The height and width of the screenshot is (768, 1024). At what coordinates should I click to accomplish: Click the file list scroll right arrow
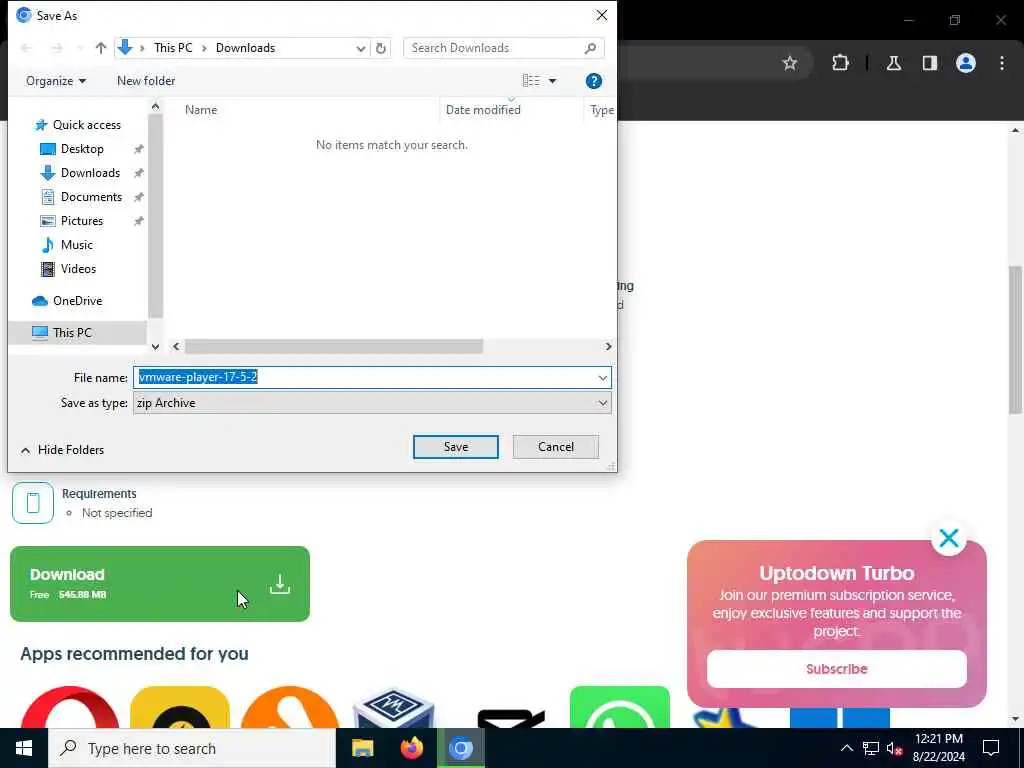point(608,346)
